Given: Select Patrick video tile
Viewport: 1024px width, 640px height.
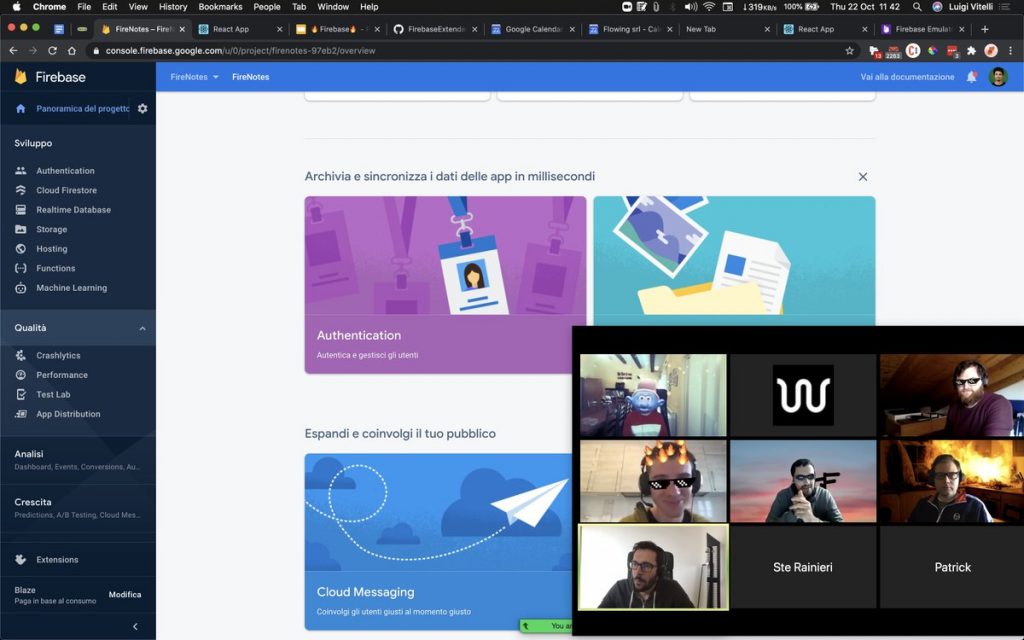Looking at the screenshot, I should [x=952, y=567].
